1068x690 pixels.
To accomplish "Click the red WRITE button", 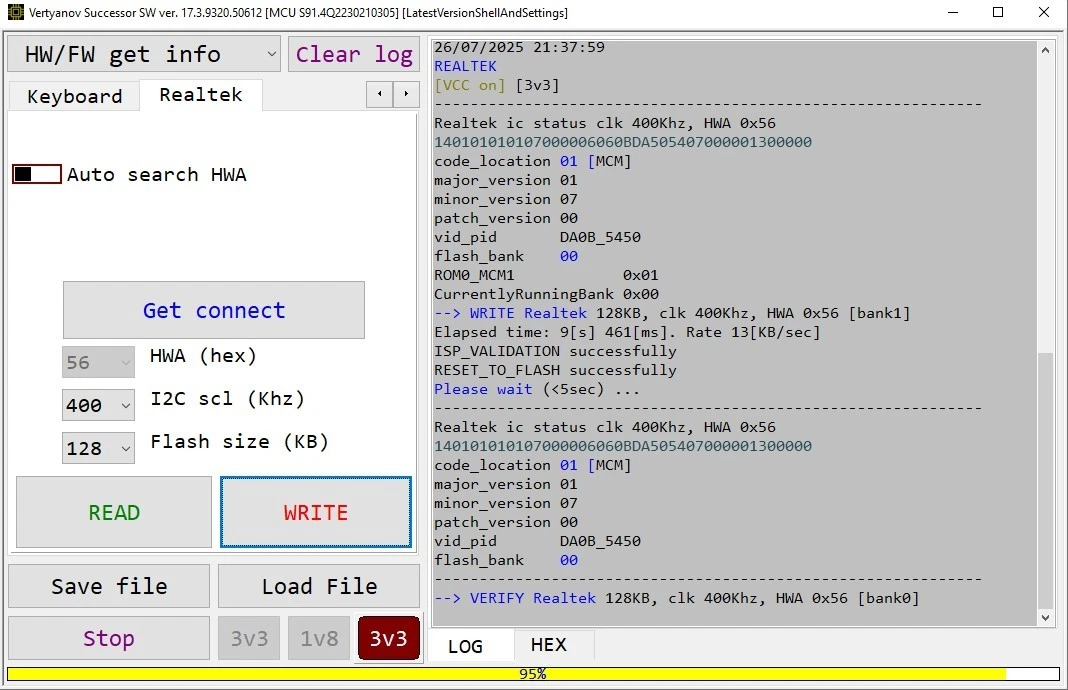I will pos(316,512).
